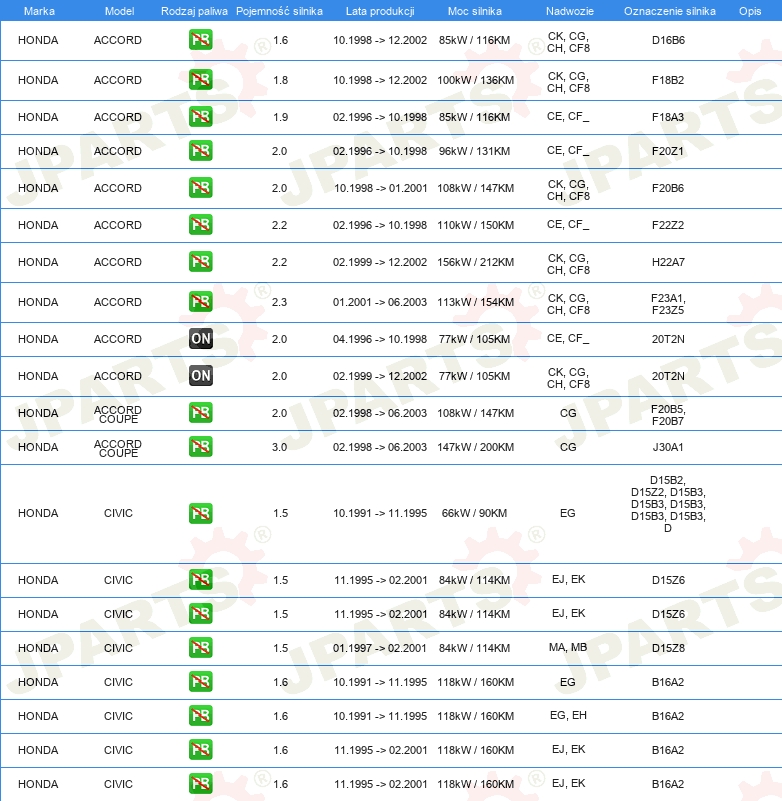
Task: Select engine code D16B6
Action: click(x=668, y=40)
